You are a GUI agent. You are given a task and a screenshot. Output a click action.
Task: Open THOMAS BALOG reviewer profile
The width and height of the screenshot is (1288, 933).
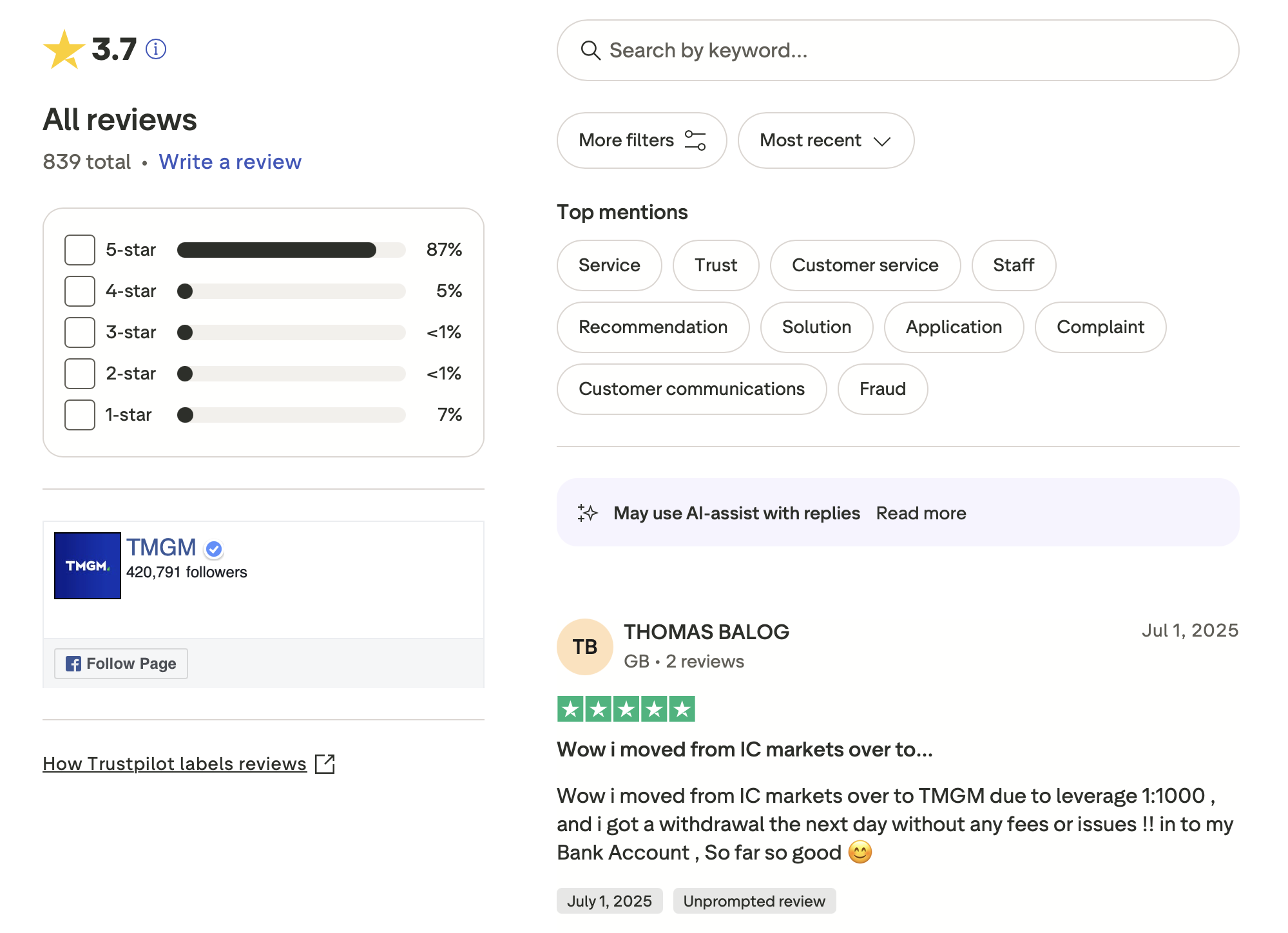pyautogui.click(x=706, y=632)
